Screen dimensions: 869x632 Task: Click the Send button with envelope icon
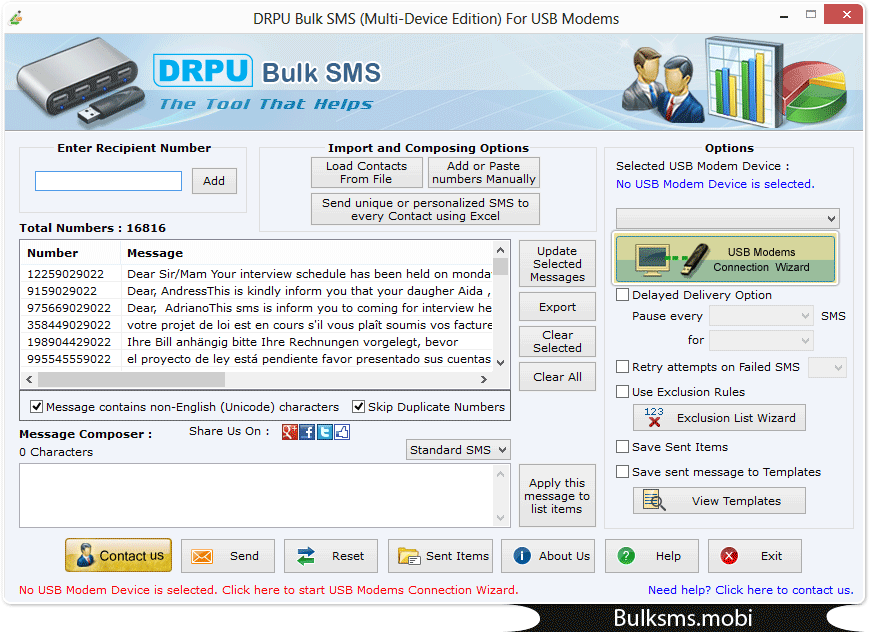228,556
